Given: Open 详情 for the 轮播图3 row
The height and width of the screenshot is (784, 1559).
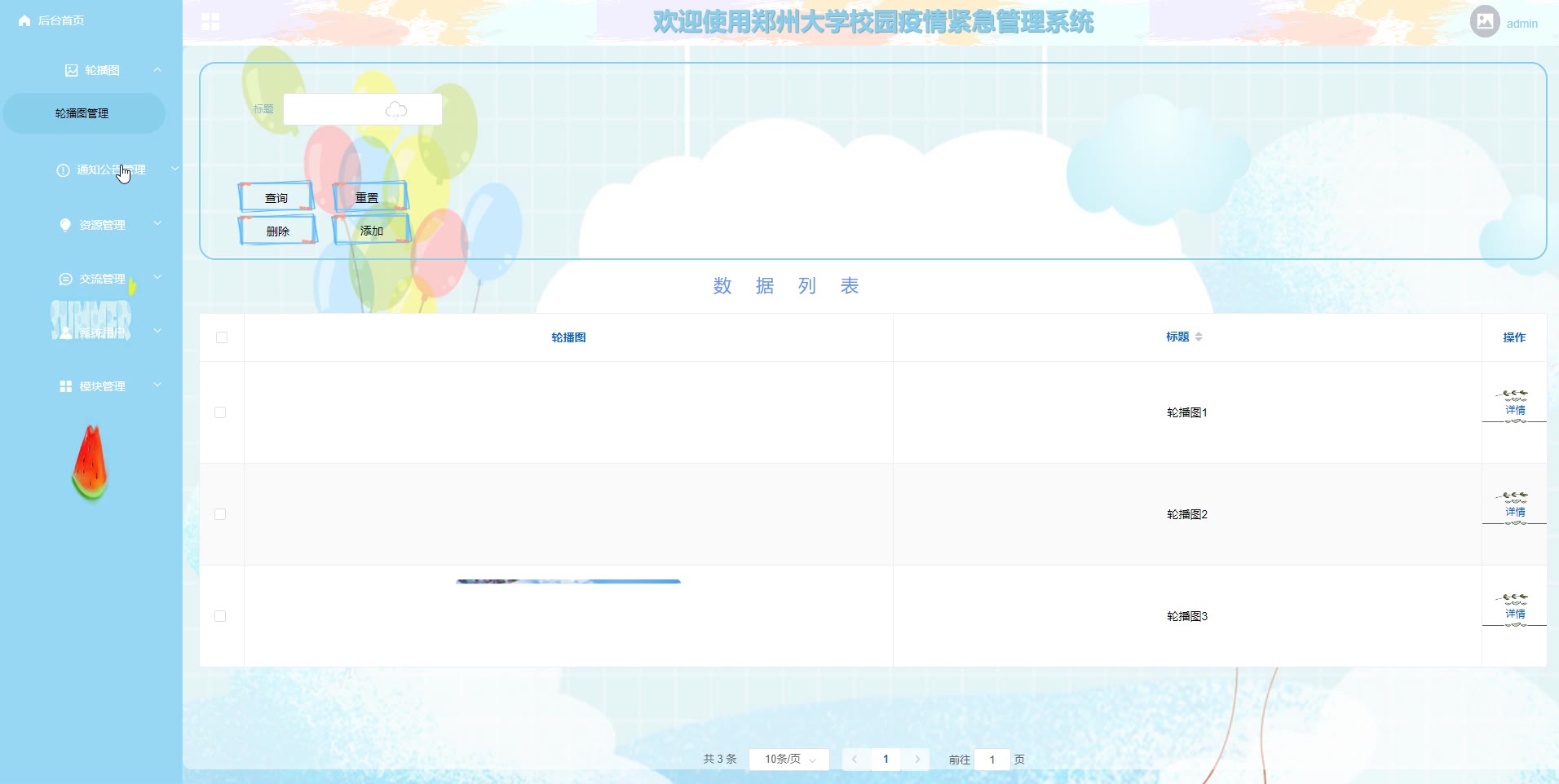Looking at the screenshot, I should tap(1515, 614).
